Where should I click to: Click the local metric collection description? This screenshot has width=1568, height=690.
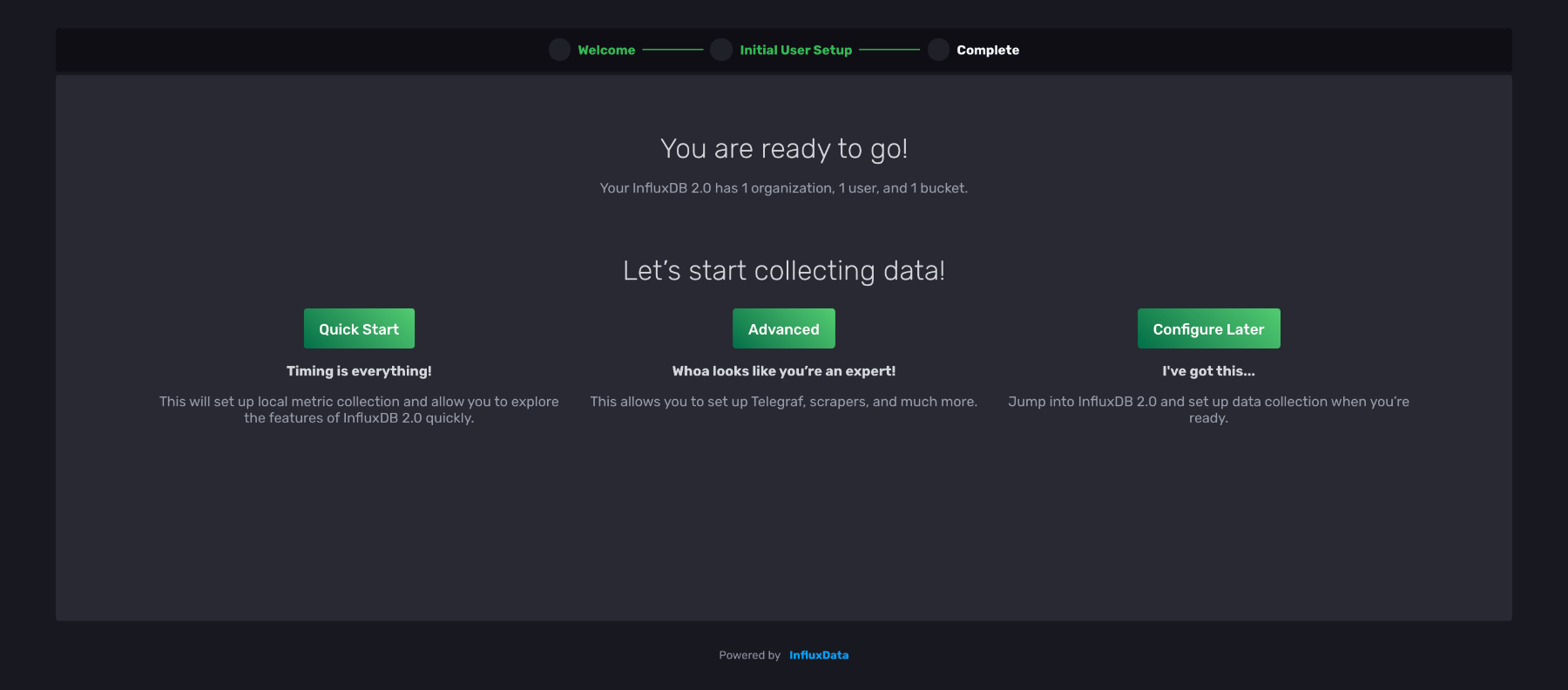(x=359, y=409)
